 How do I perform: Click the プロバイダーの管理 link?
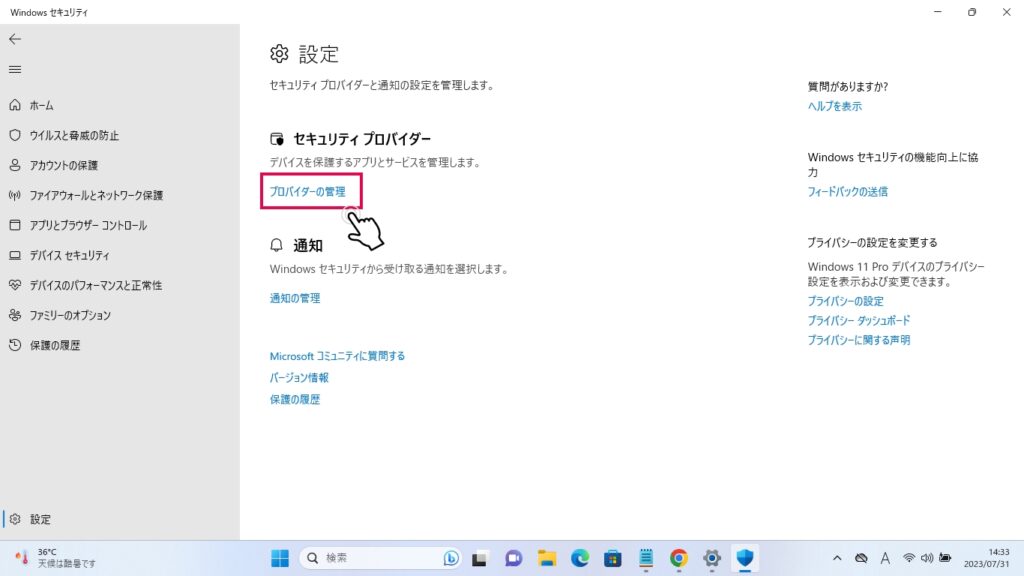[308, 191]
